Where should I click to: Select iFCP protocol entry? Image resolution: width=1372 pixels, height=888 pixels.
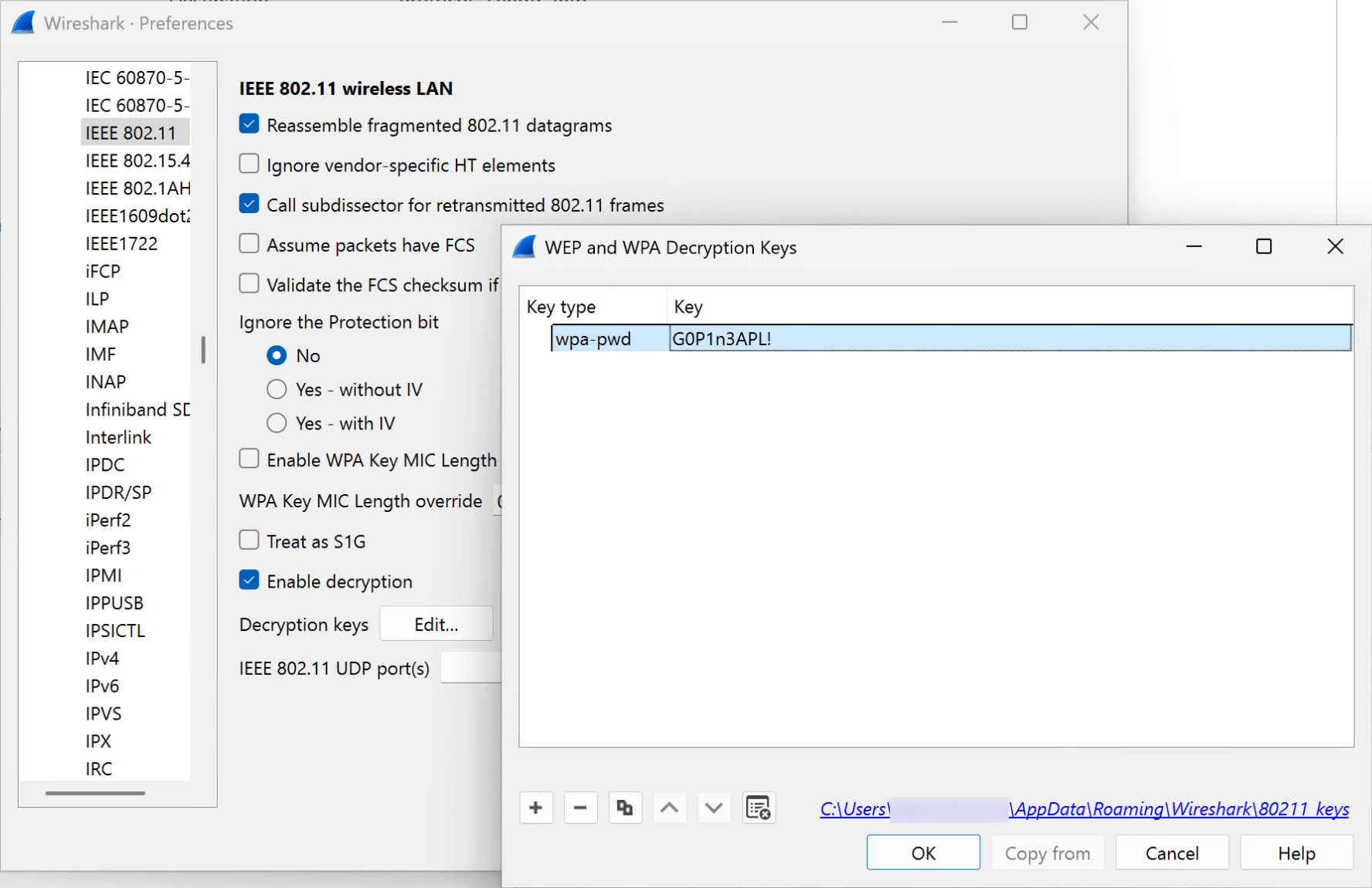tap(103, 272)
